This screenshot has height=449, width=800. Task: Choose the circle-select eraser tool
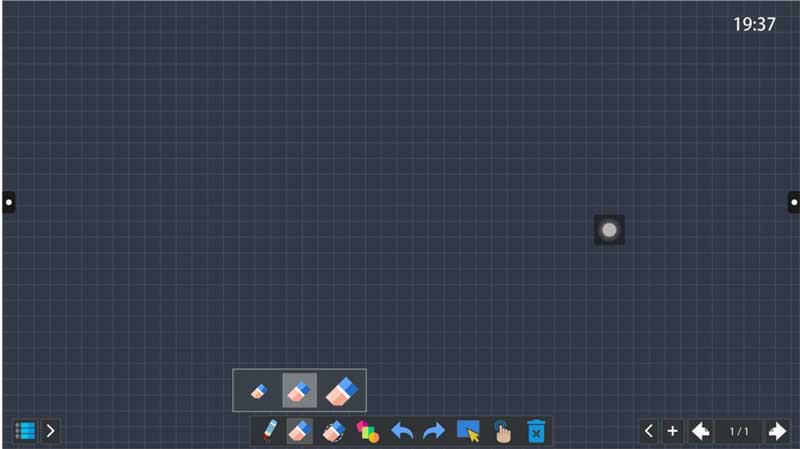pyautogui.click(x=333, y=431)
